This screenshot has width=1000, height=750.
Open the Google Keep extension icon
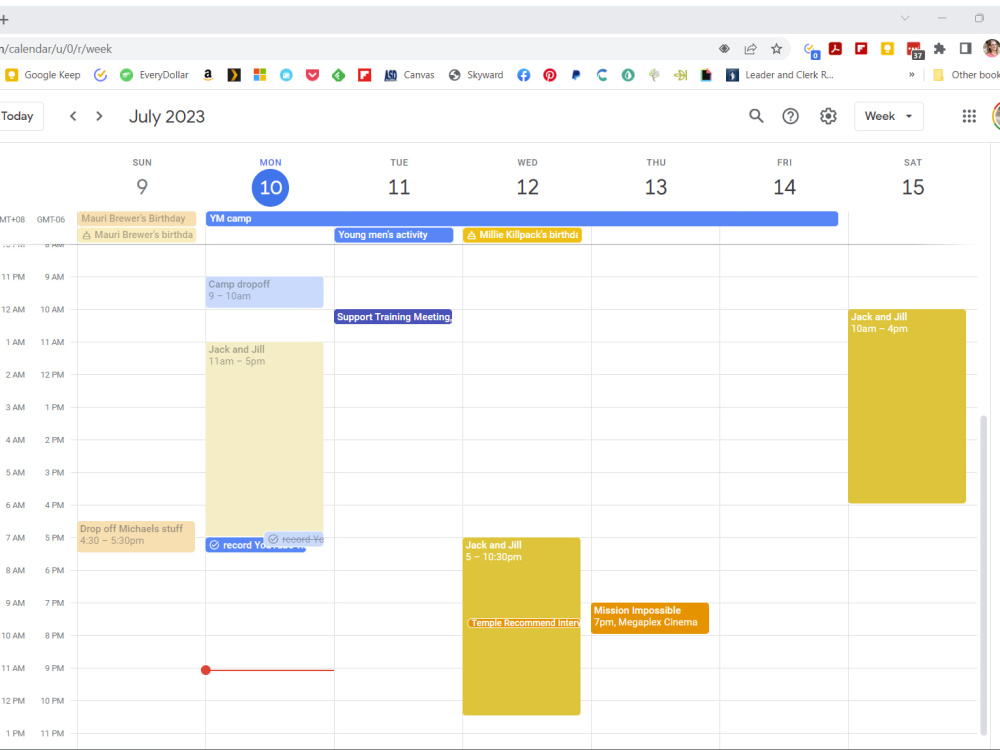coord(887,48)
